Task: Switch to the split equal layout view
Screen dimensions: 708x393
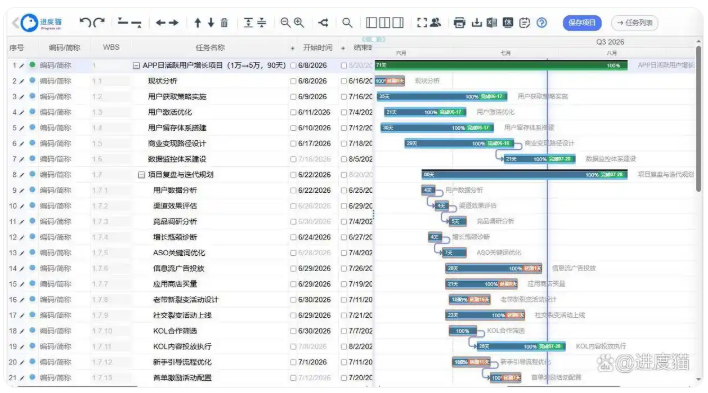Action: tap(385, 22)
